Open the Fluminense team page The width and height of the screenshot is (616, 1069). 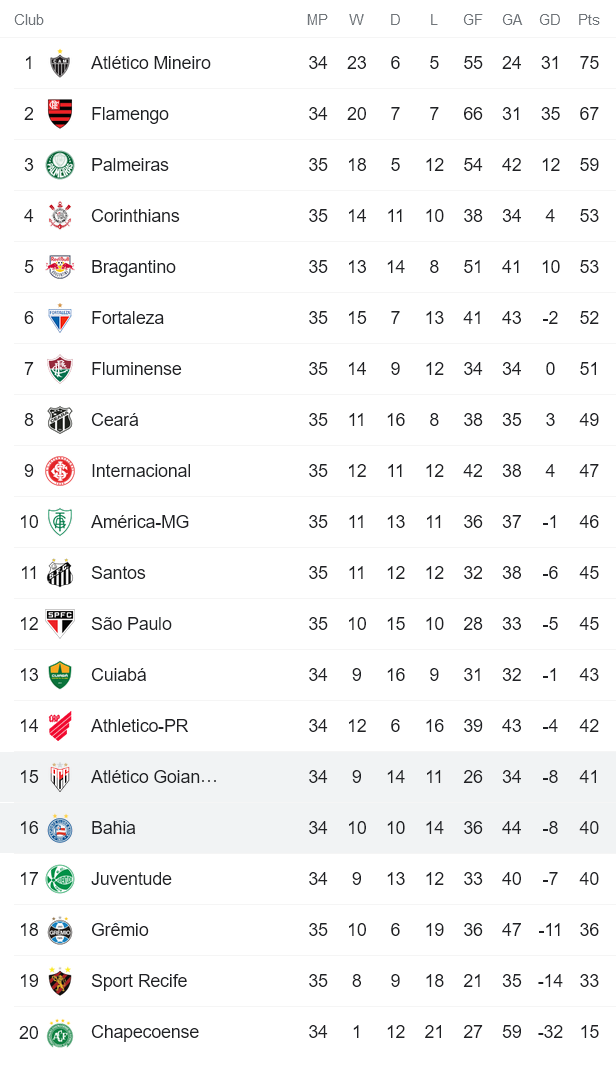coord(135,368)
